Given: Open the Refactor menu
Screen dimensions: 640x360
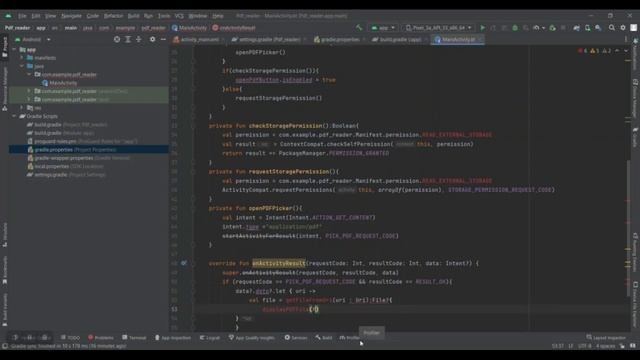Looking at the screenshot, I should coord(113,16).
